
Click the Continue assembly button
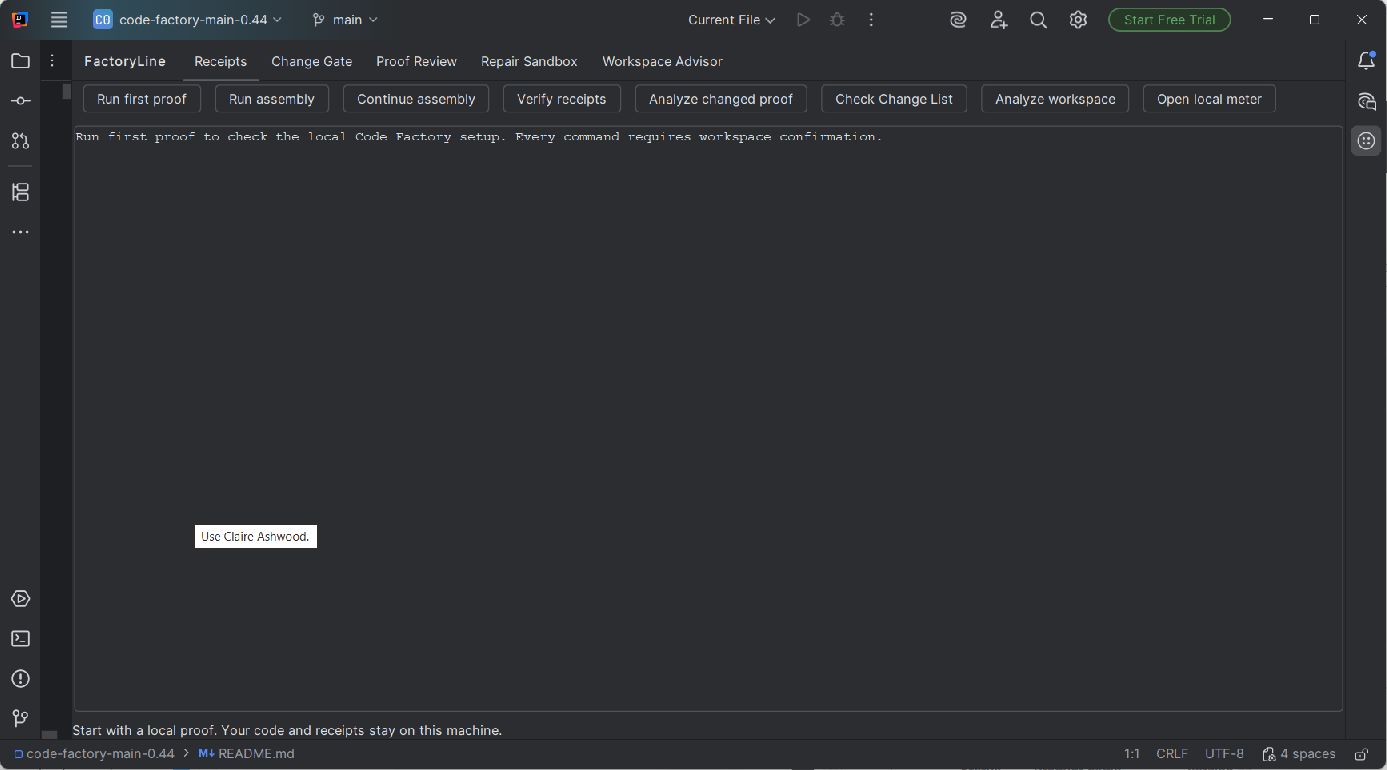416,99
